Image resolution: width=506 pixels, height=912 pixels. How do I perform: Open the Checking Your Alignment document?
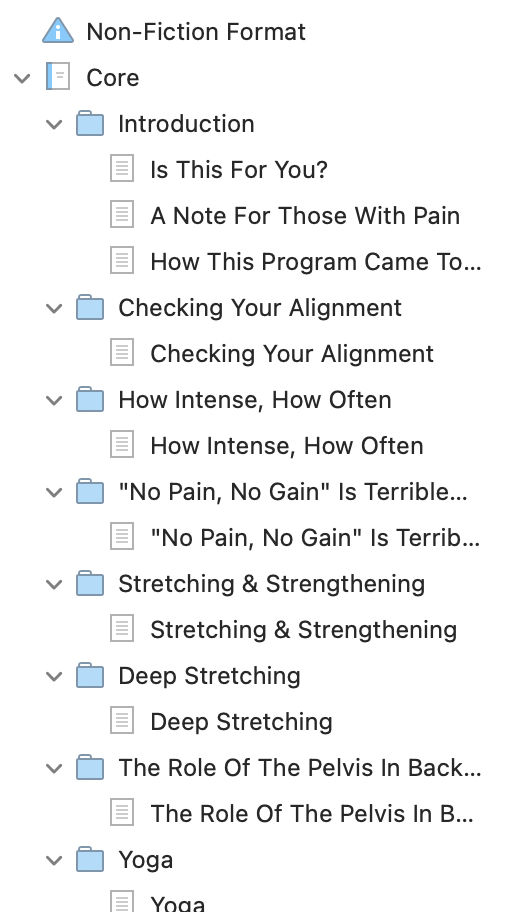pos(292,354)
